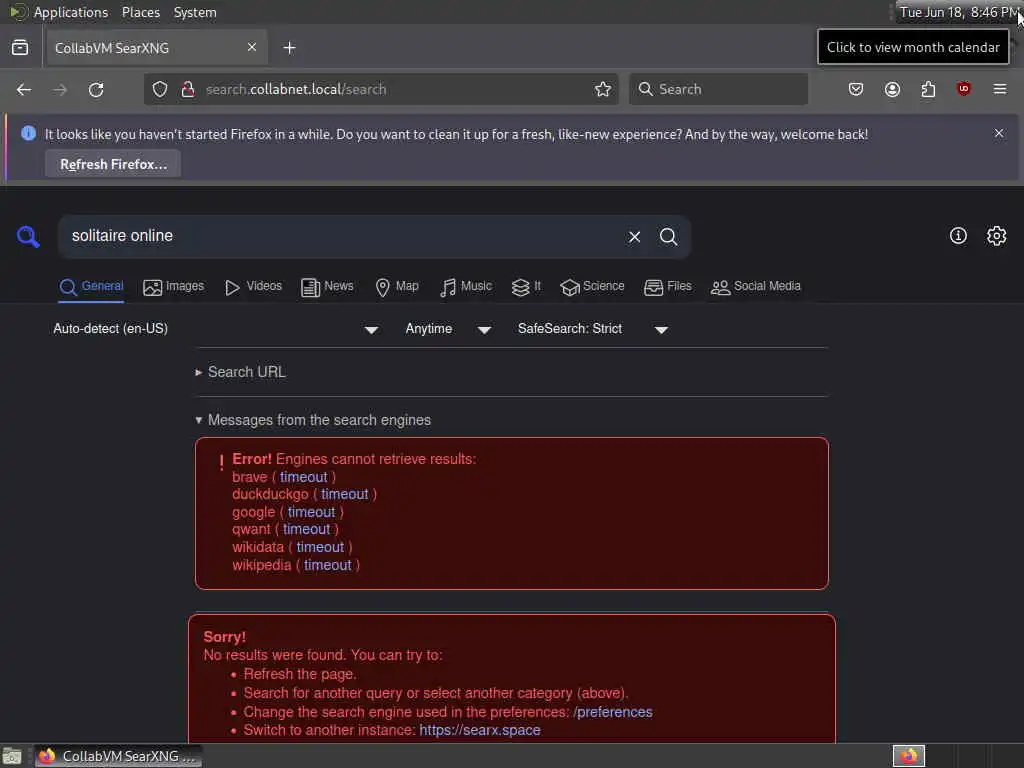Click the Refresh Firefox… button
The image size is (1024, 768).
113,164
